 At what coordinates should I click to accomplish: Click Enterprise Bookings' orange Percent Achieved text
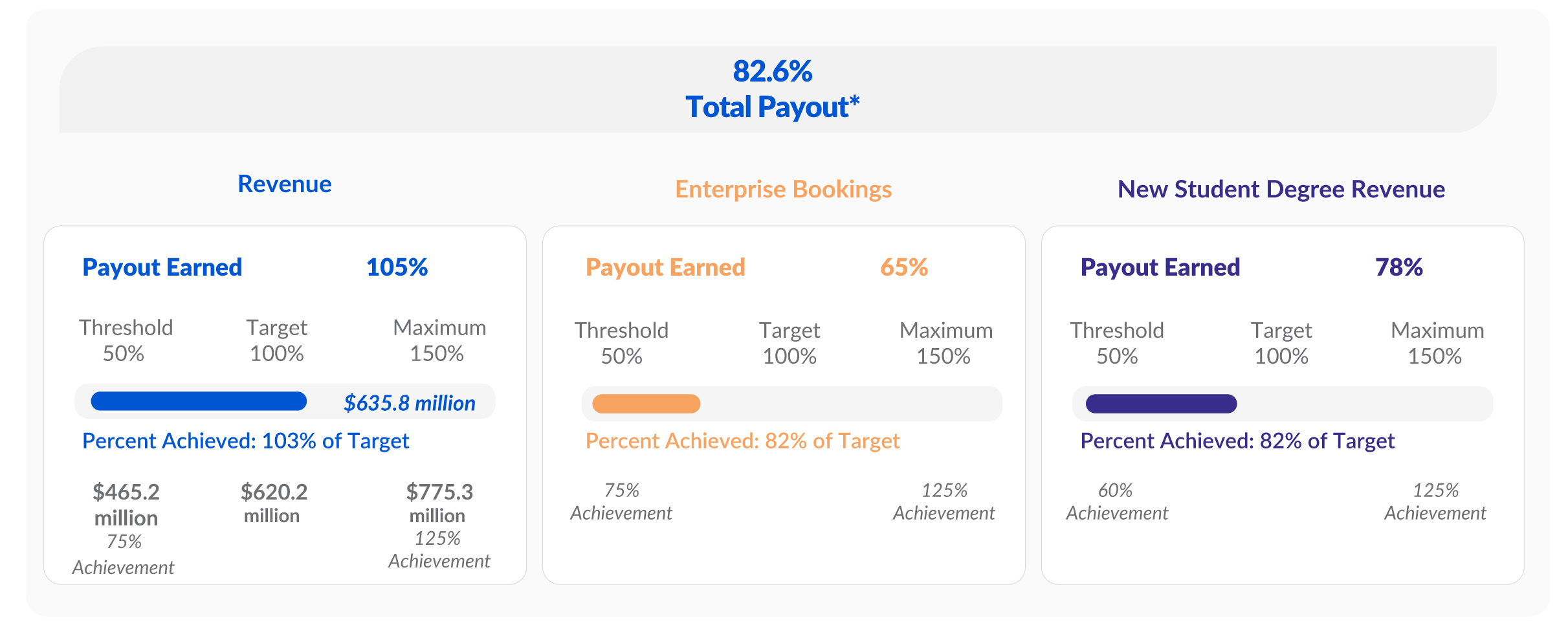[742, 441]
